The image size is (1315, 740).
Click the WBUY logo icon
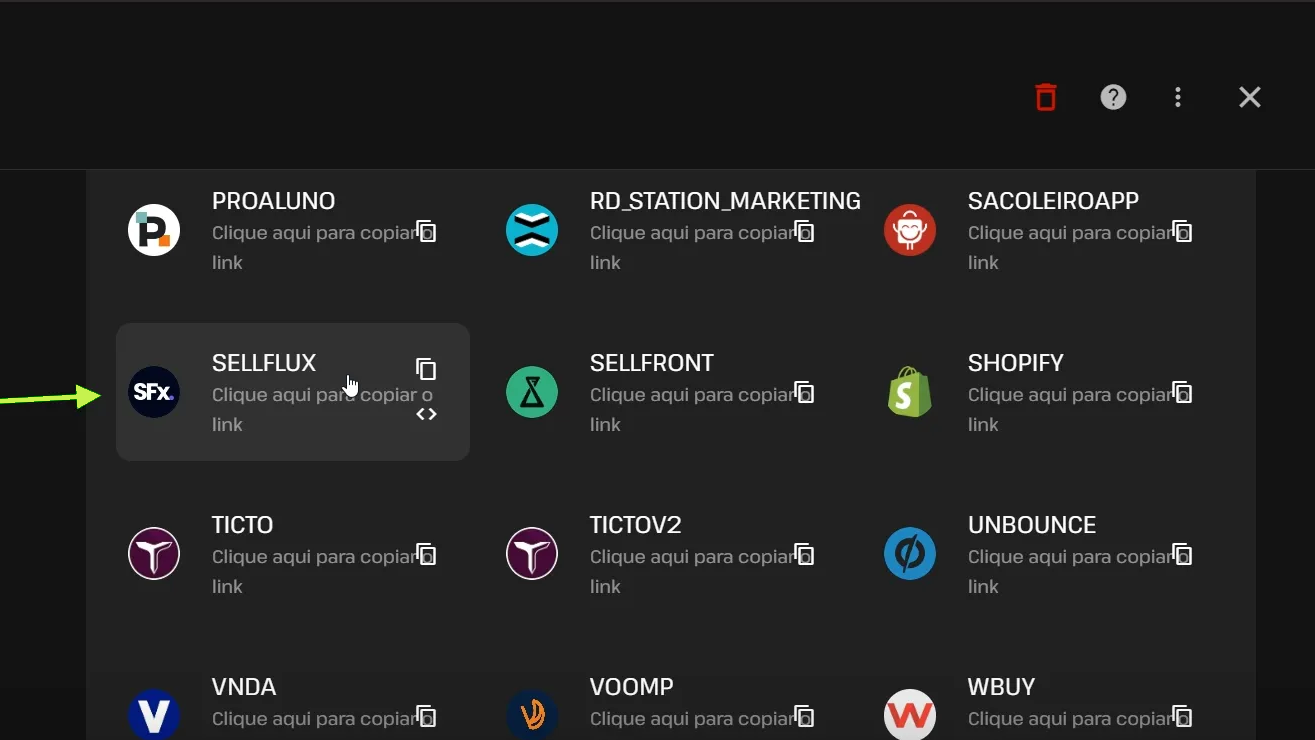click(x=910, y=715)
